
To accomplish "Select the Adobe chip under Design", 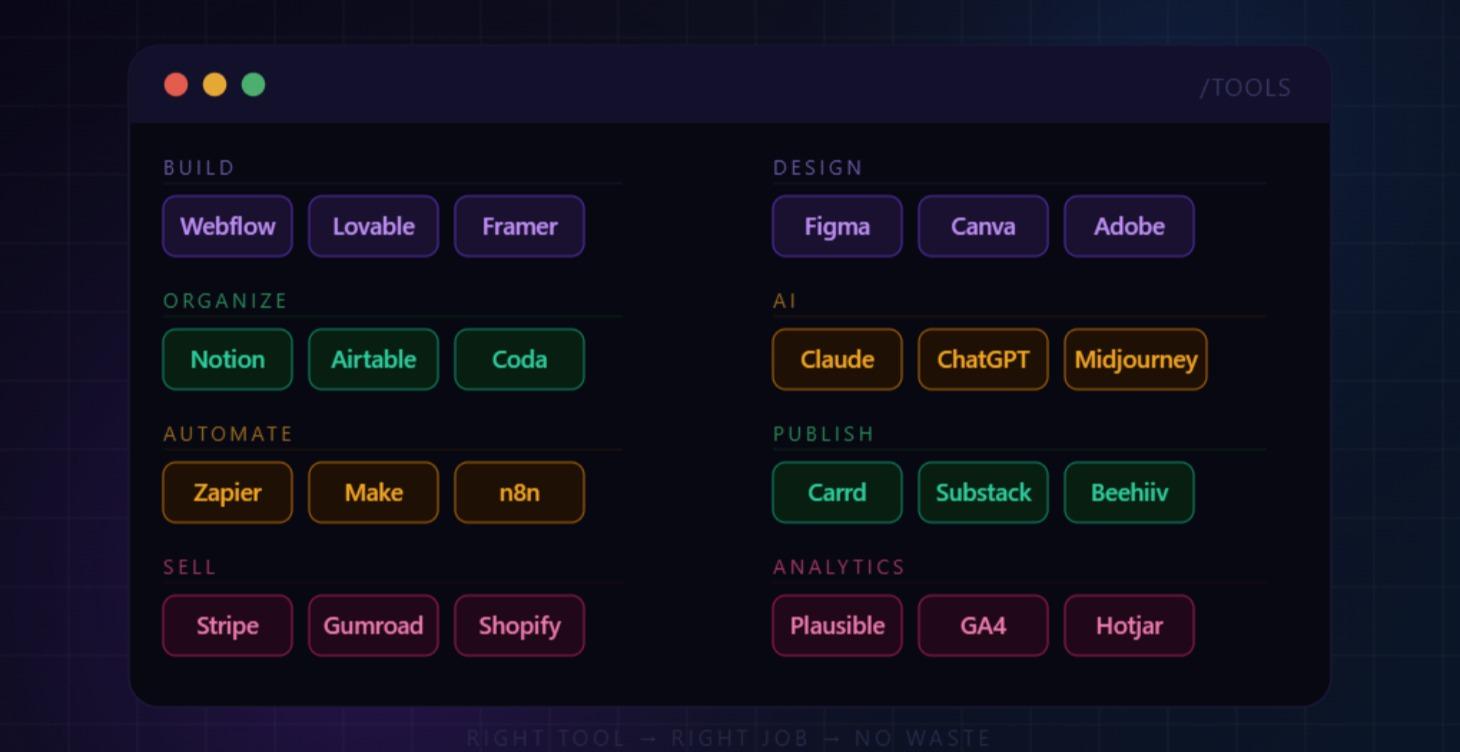I will tap(1130, 226).
